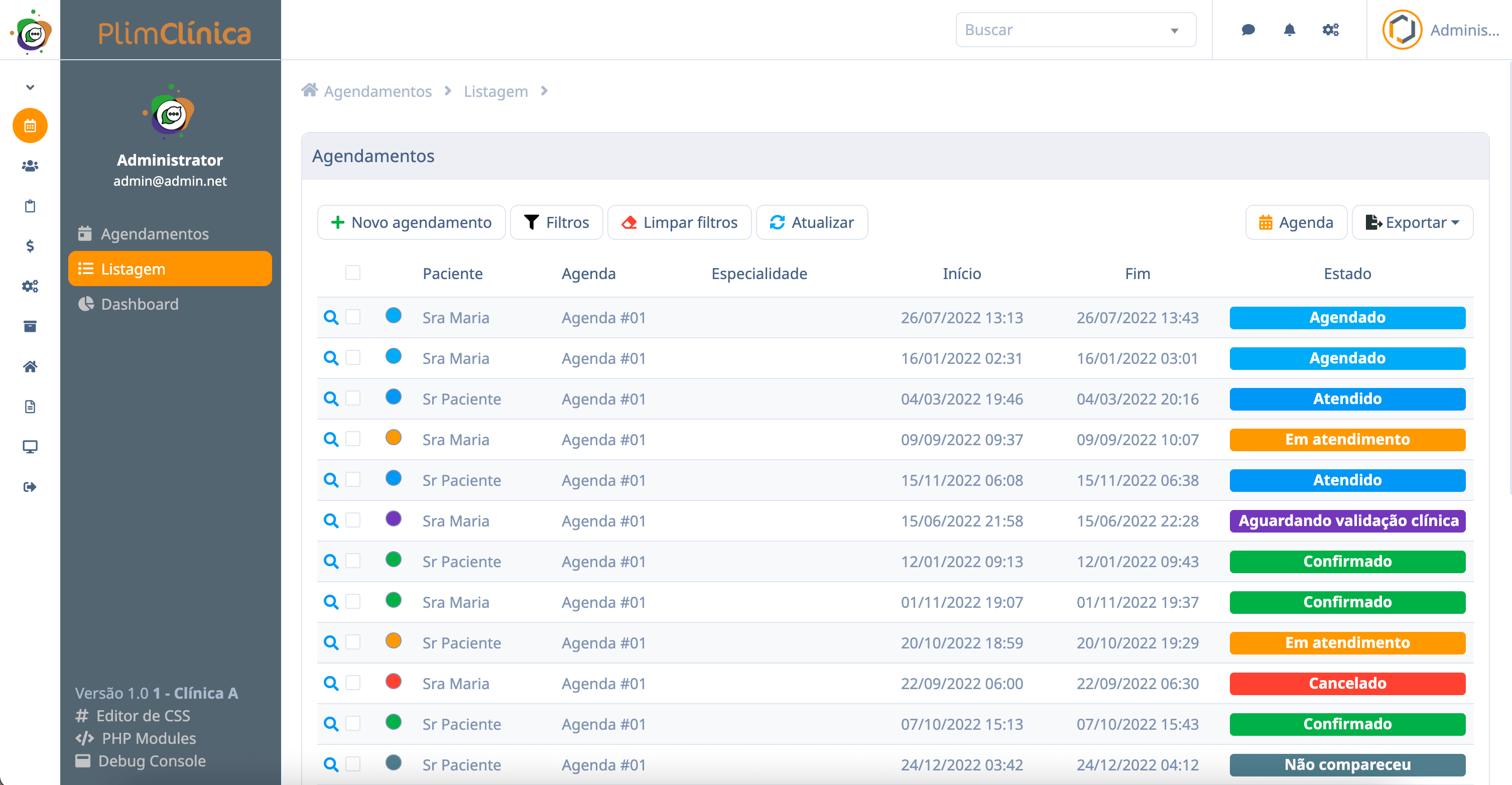
Task: Expand the Exportar dropdown
Action: coord(1412,222)
